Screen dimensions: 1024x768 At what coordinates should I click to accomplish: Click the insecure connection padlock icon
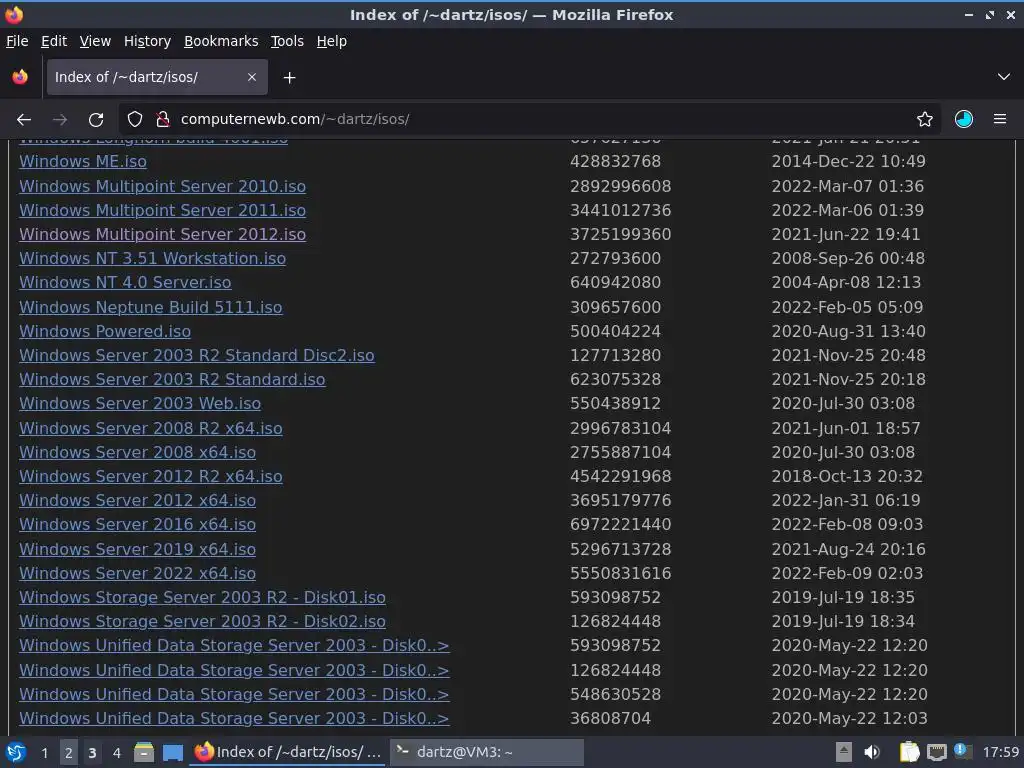point(163,120)
